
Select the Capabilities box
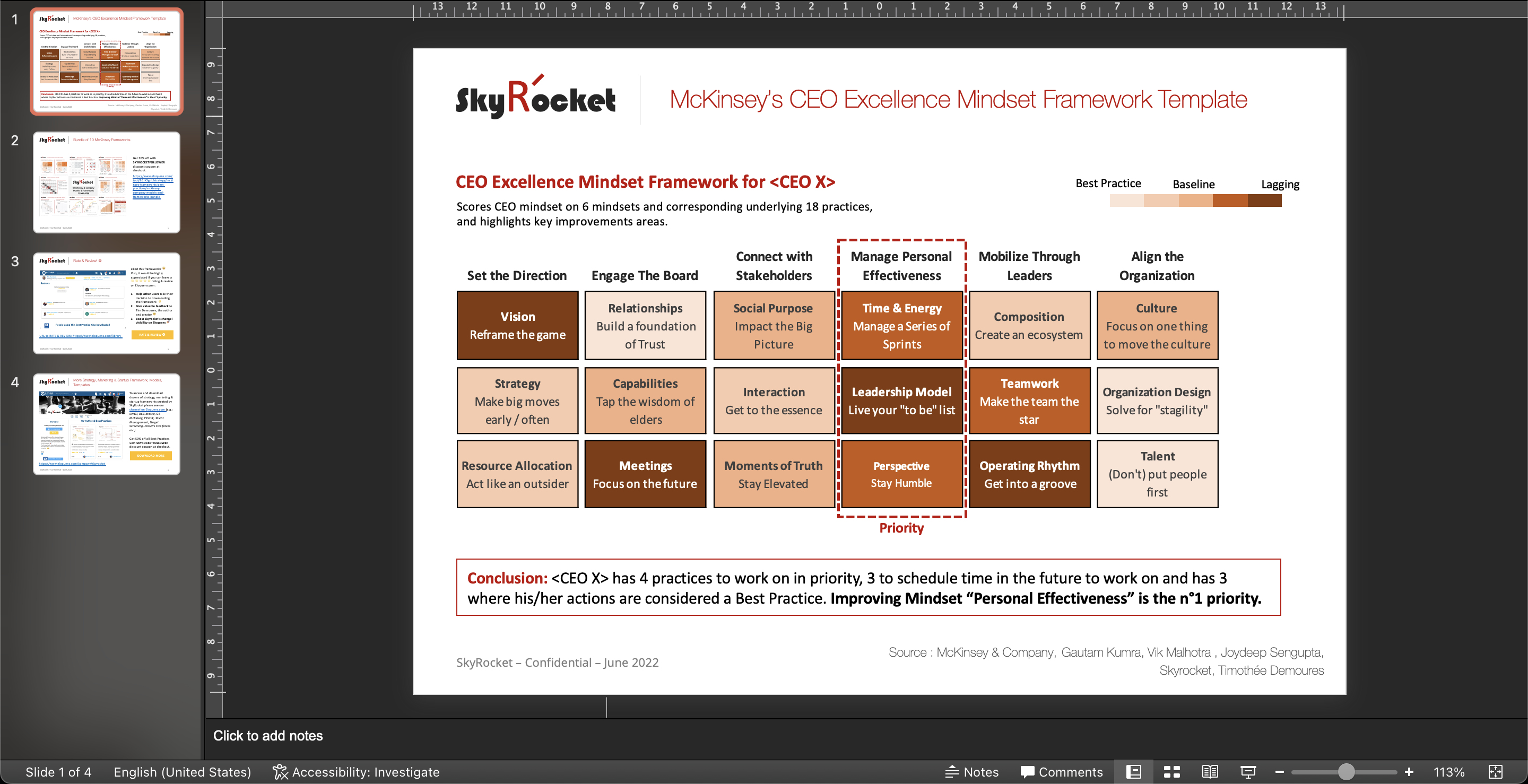pos(645,401)
